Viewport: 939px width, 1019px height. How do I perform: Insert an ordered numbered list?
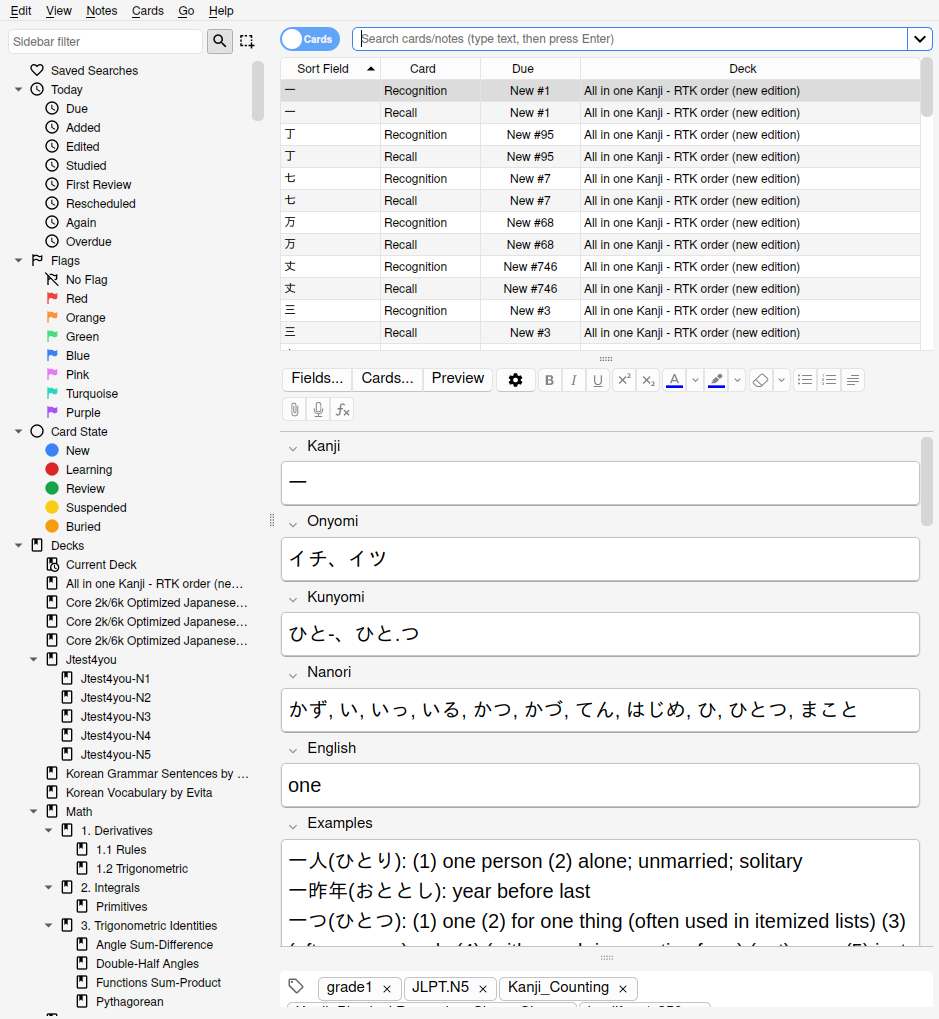pyautogui.click(x=829, y=380)
